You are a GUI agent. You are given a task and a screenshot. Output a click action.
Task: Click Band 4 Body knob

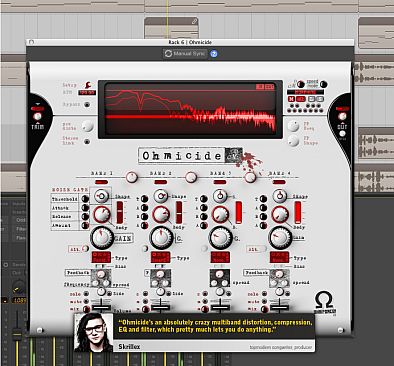coord(280,214)
